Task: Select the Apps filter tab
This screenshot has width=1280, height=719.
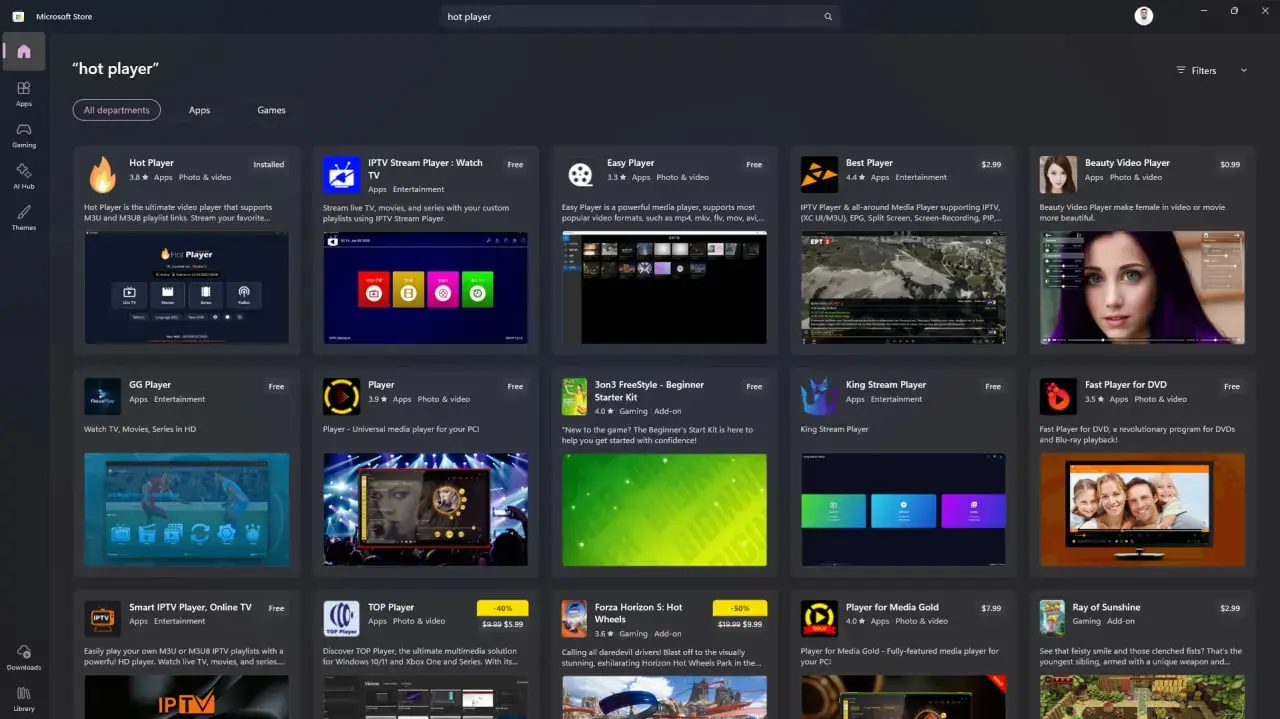Action: pyautogui.click(x=199, y=110)
